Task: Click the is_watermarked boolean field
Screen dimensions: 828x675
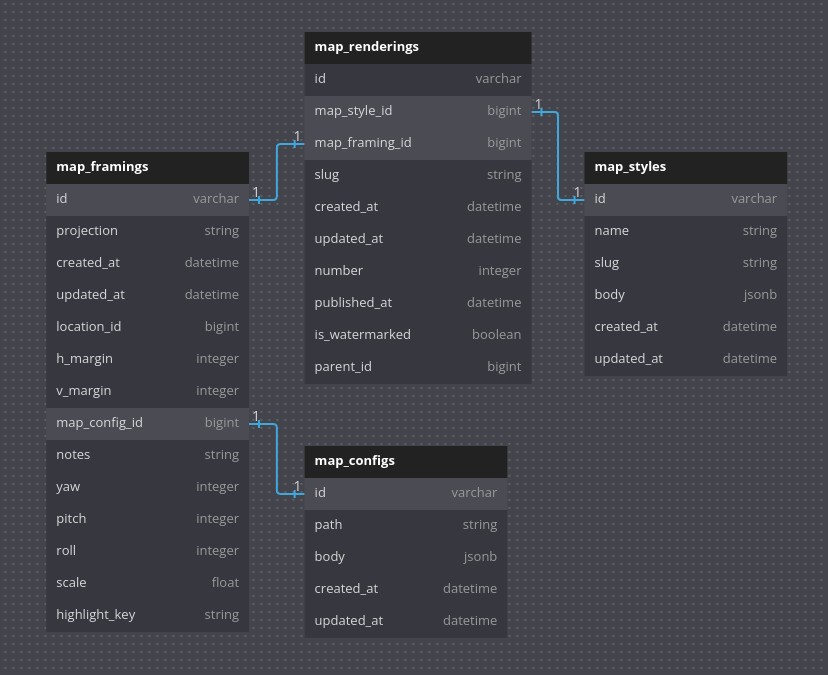Action: tap(418, 335)
